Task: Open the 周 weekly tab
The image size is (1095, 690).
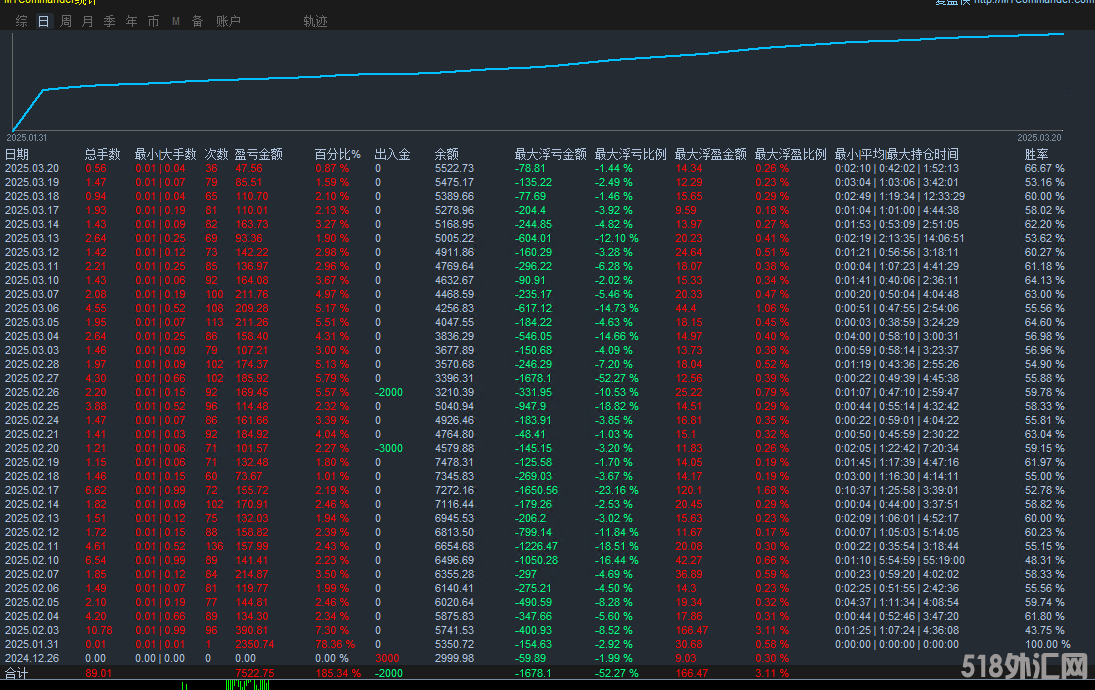Action: pos(66,21)
